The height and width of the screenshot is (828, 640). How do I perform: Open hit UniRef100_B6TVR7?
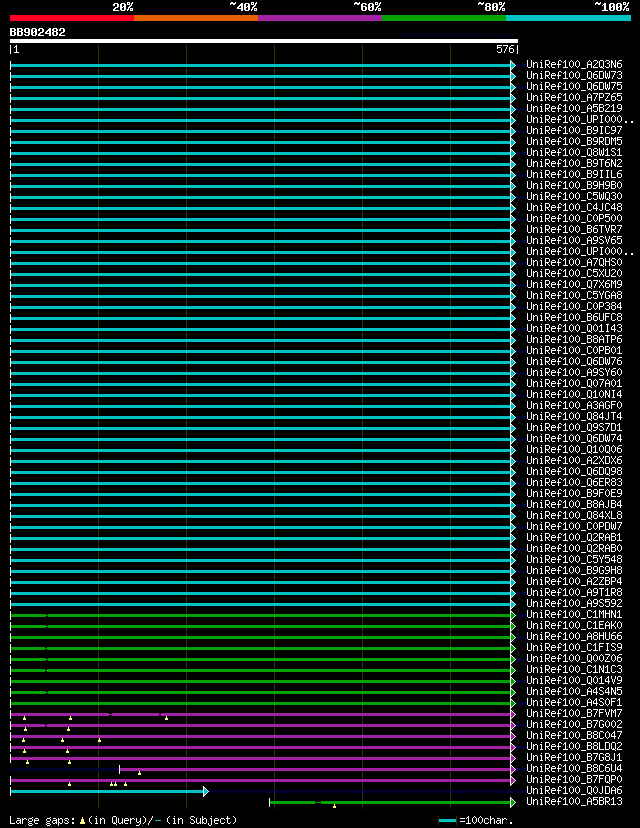tap(574, 229)
